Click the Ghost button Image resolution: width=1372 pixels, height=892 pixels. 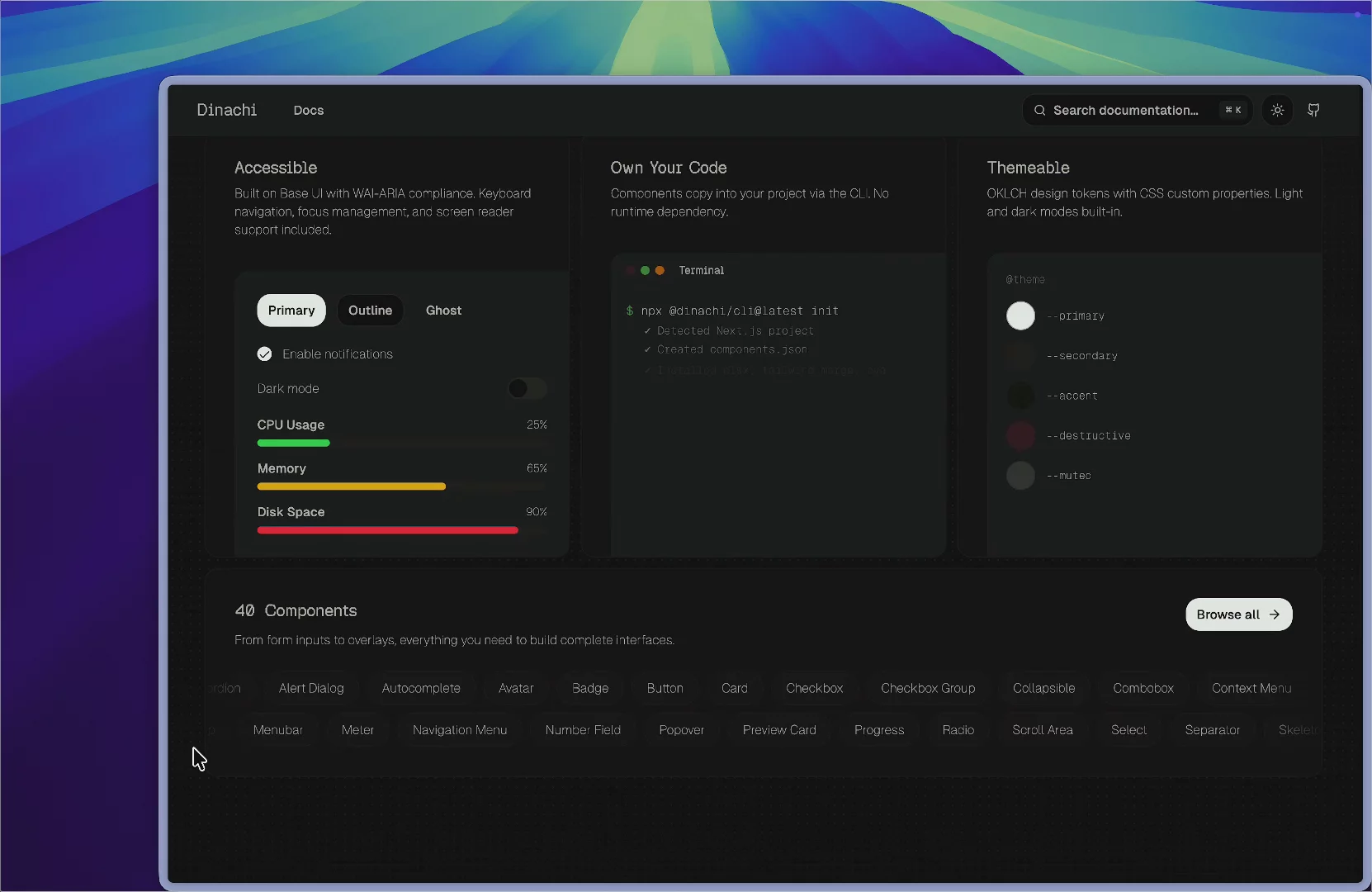point(444,311)
